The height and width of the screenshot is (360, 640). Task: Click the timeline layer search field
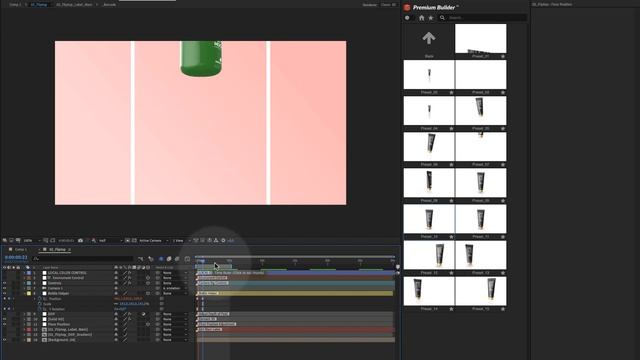pos(83,259)
